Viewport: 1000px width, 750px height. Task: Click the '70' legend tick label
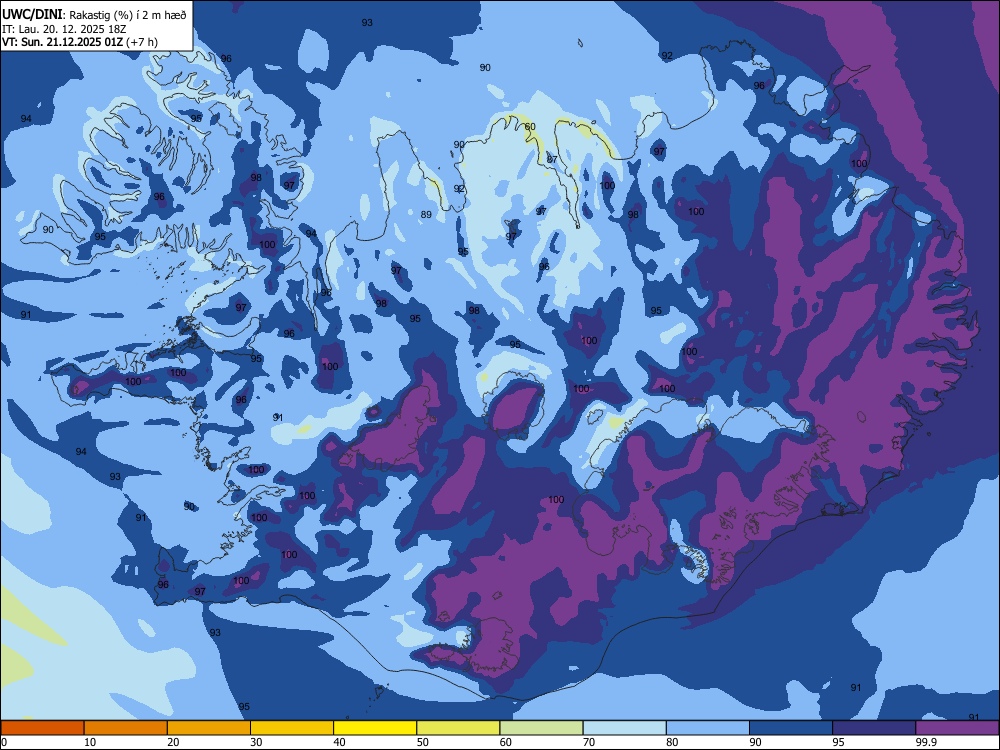[589, 742]
